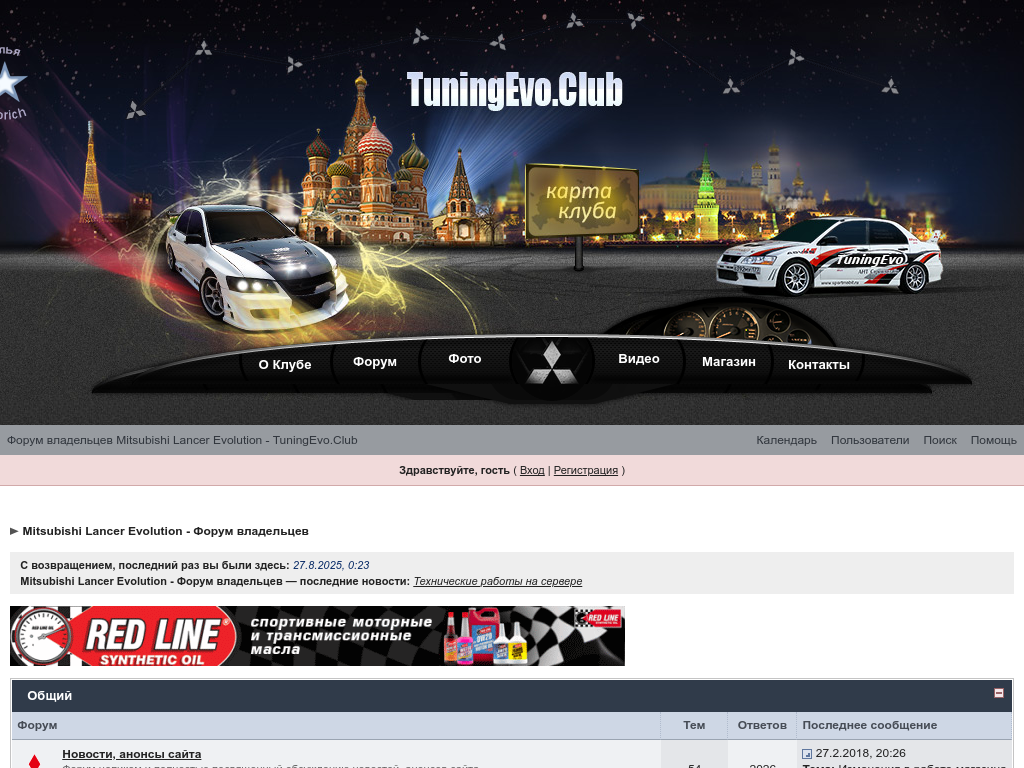Click the breadcrumb arrow before Mitsubishi Lancer Evolution
The height and width of the screenshot is (768, 1024).
point(14,531)
